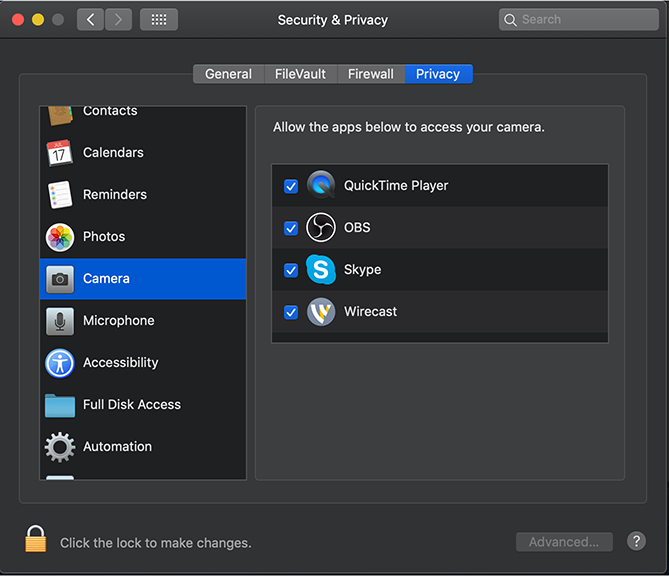
Task: Go back with the left arrow button
Action: tap(90, 20)
